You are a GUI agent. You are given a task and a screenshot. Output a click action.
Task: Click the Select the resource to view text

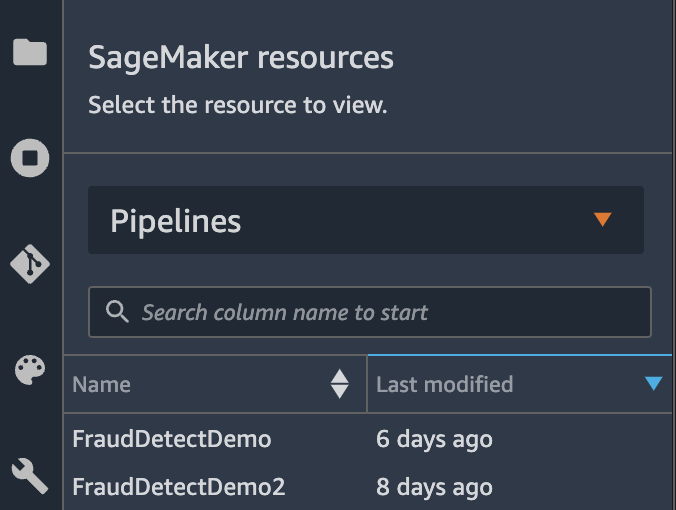[x=238, y=105]
